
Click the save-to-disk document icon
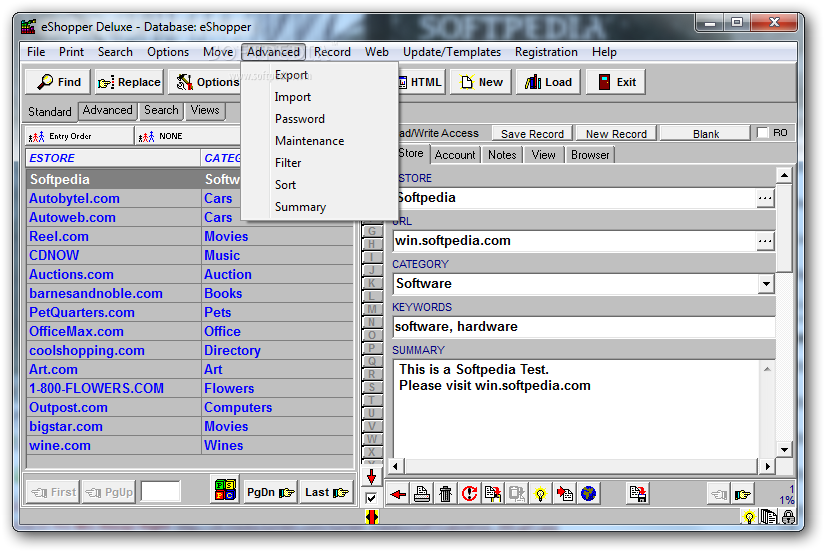pyautogui.click(x=638, y=494)
